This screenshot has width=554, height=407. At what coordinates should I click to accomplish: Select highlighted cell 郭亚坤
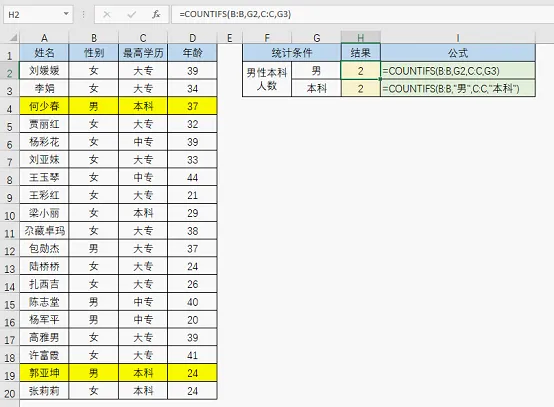[44, 373]
